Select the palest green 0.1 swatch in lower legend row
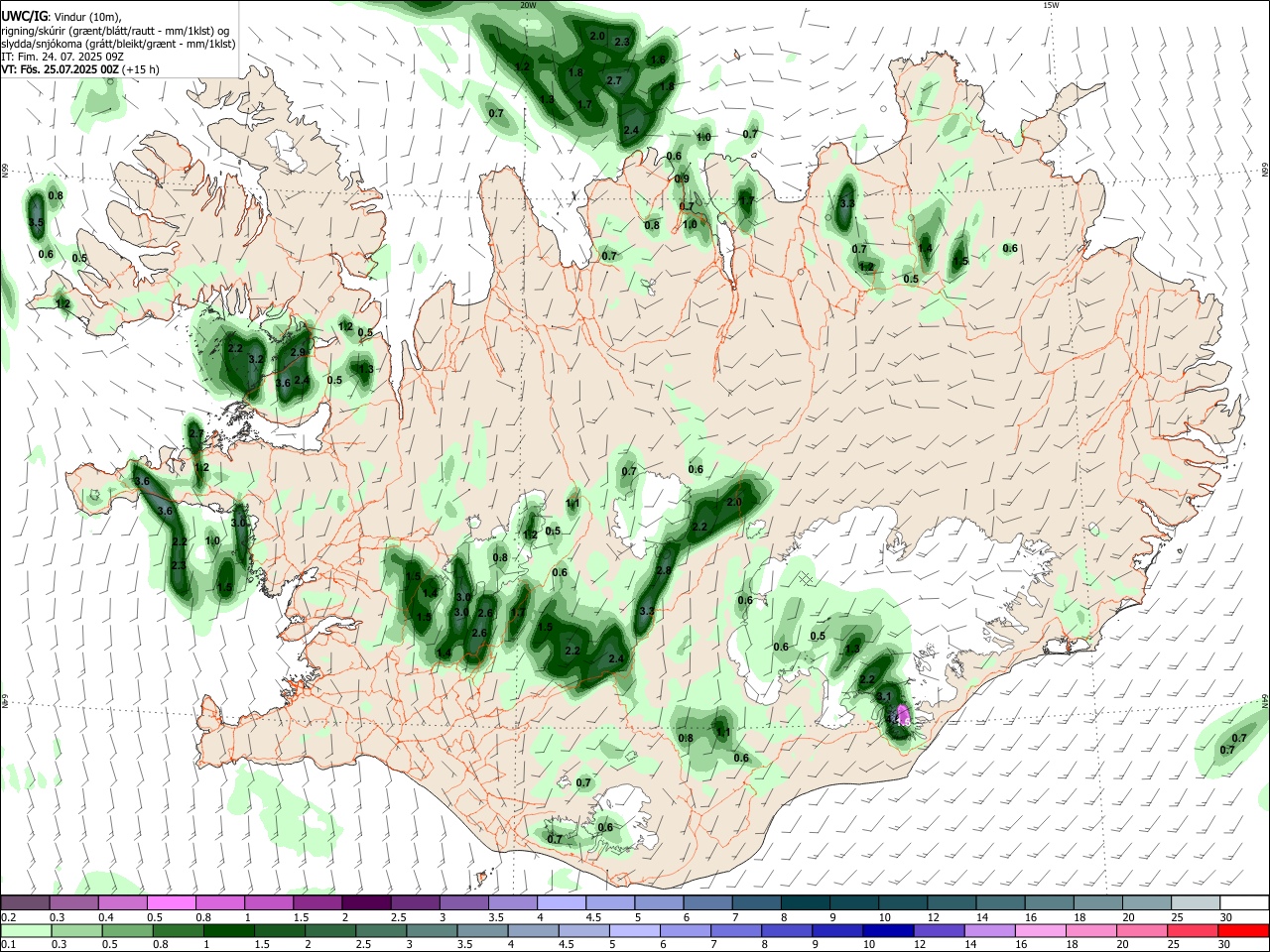The image size is (1270, 952). coord(26,930)
